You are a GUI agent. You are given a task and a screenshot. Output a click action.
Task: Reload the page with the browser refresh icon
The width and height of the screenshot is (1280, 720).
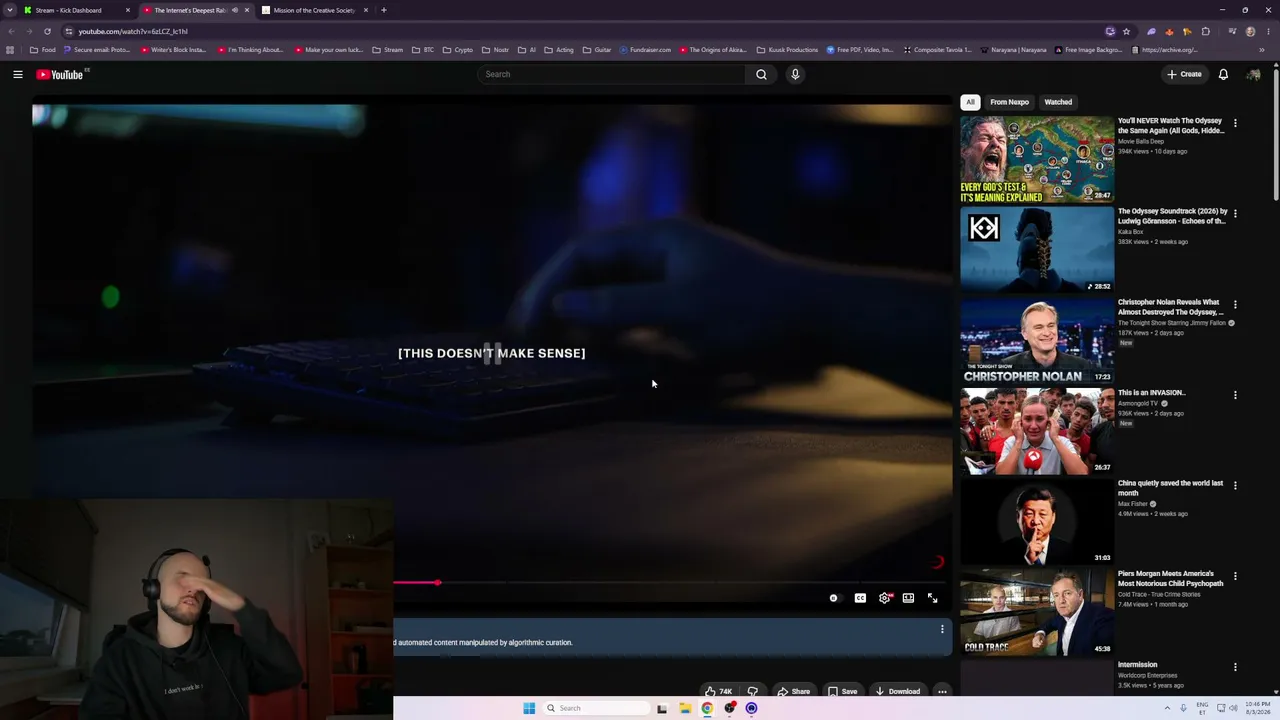pos(47,31)
